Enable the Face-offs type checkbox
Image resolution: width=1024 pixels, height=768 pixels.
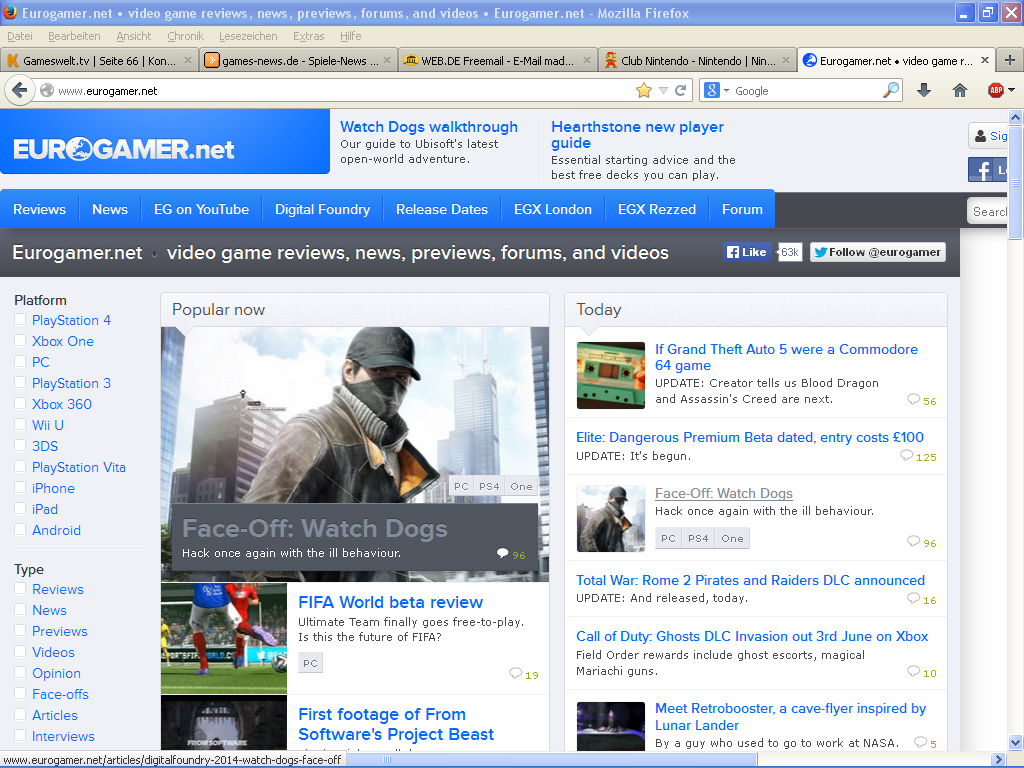[20, 694]
